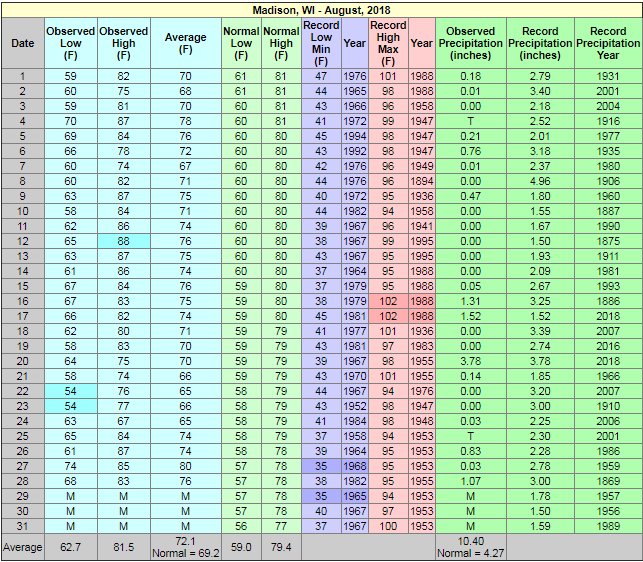Select observed precipitation 0.76 on August 6

click(x=470, y=151)
